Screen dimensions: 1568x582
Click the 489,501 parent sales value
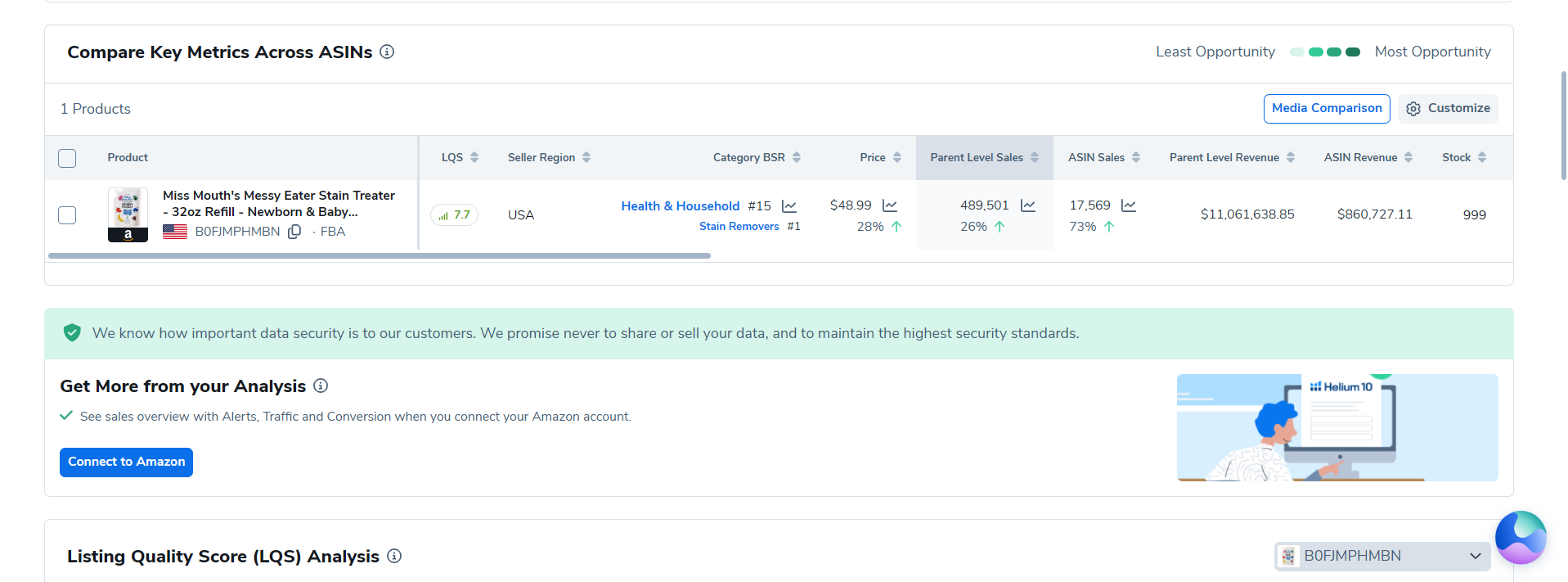985,205
